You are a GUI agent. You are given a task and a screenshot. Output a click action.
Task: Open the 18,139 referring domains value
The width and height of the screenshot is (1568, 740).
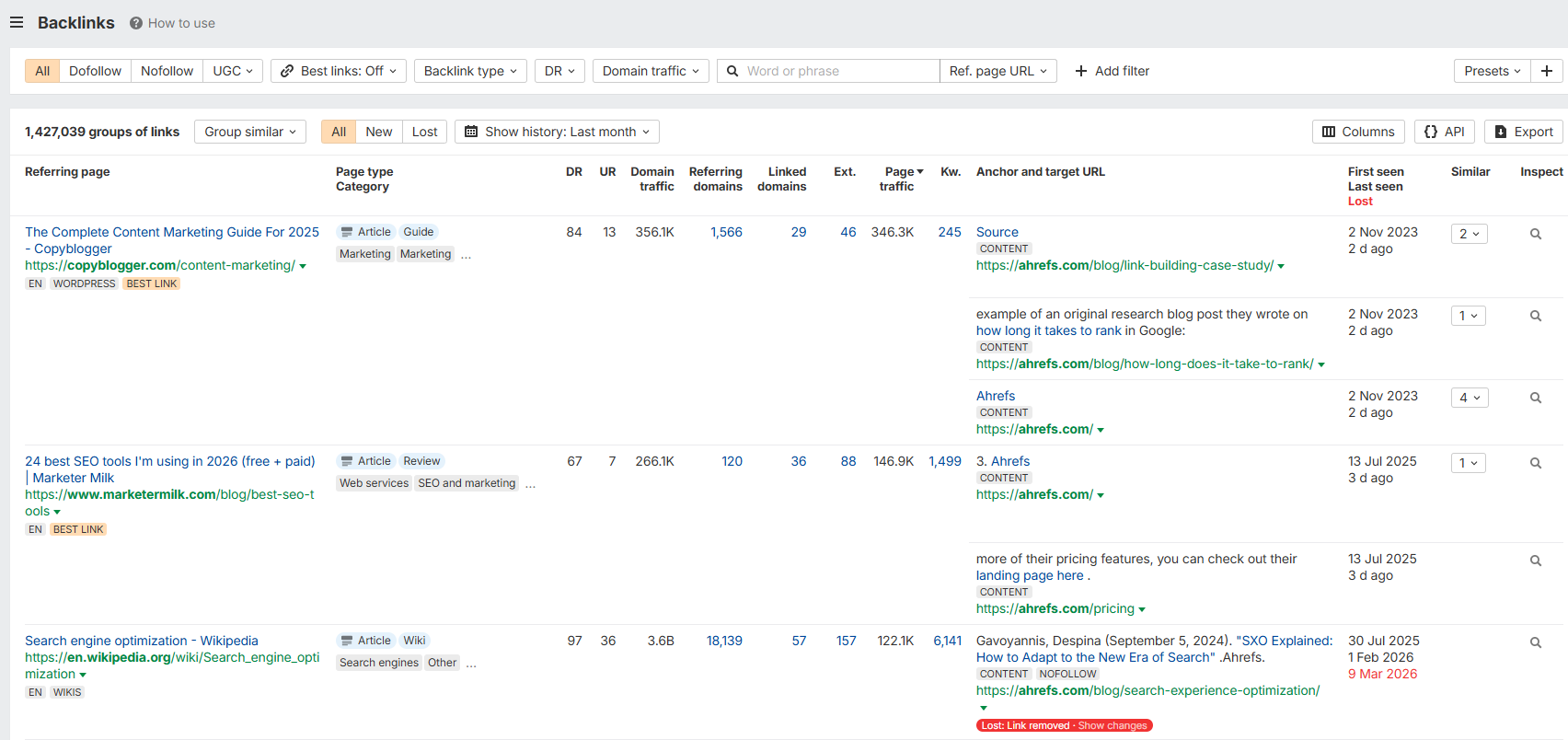pyautogui.click(x=724, y=641)
